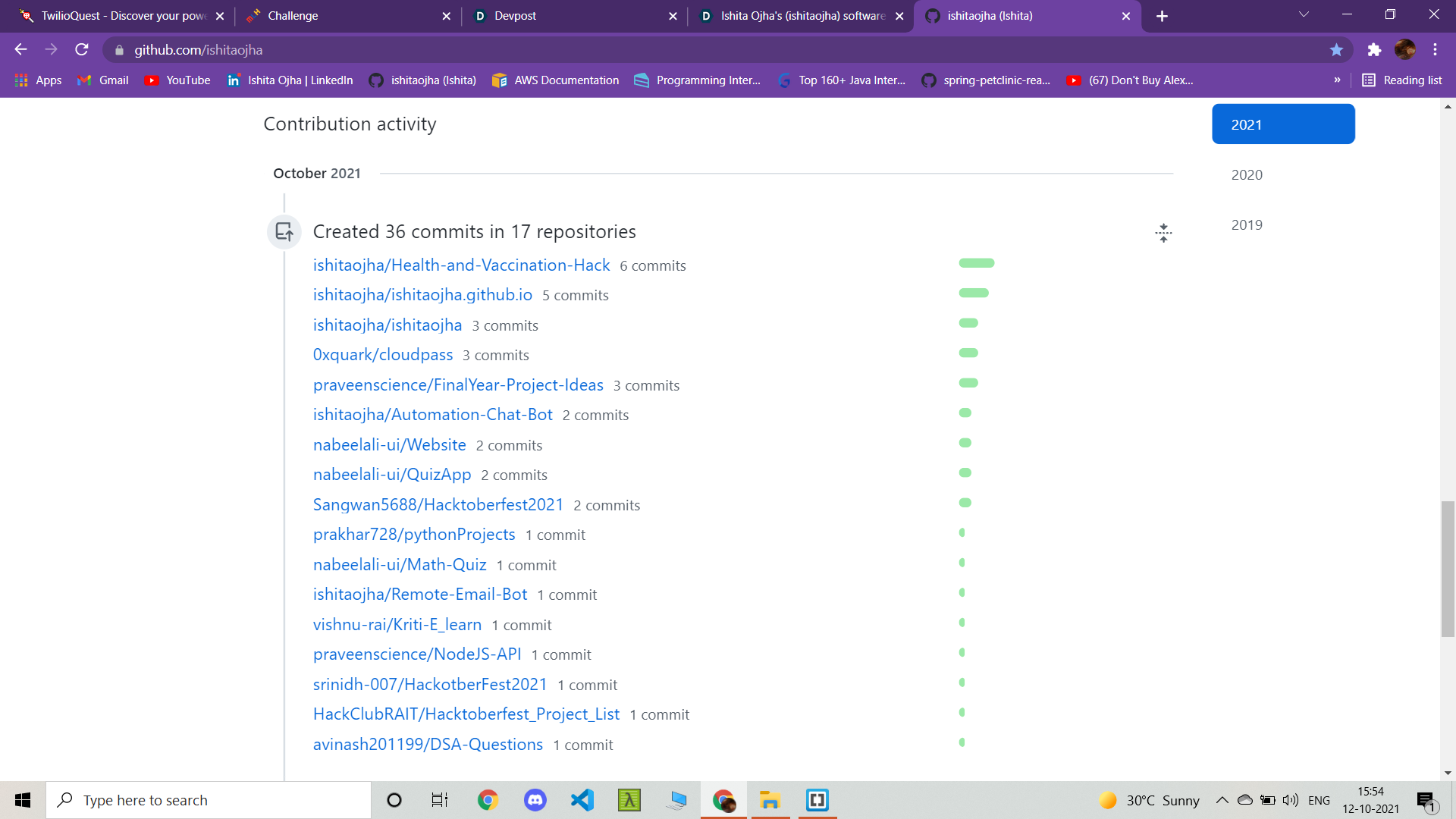Open the ishitaojha/Health-and-Vaccination-Hack repository link

[461, 265]
